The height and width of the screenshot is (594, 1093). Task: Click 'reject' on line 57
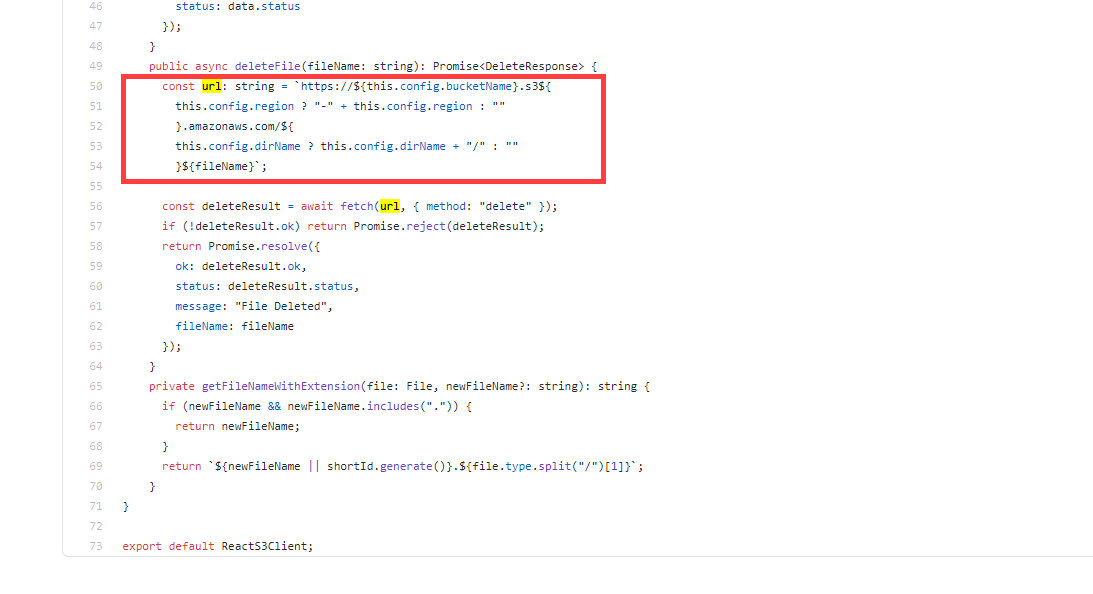(426, 227)
